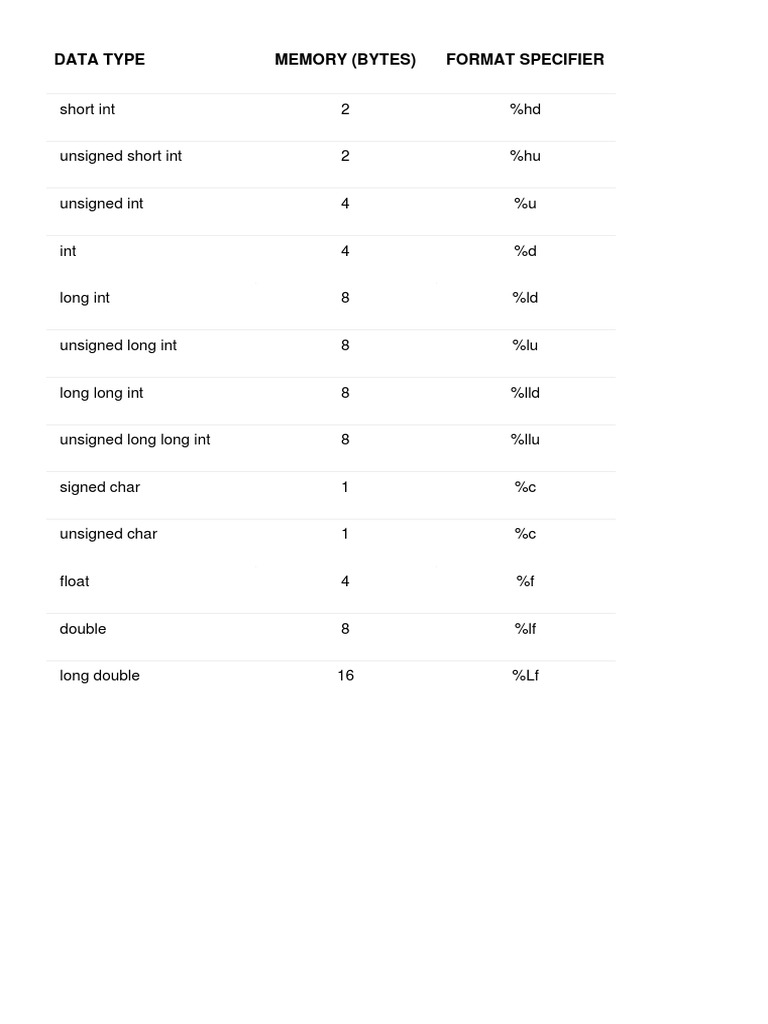Click the FORMAT SPECIFIER column header

525,59
